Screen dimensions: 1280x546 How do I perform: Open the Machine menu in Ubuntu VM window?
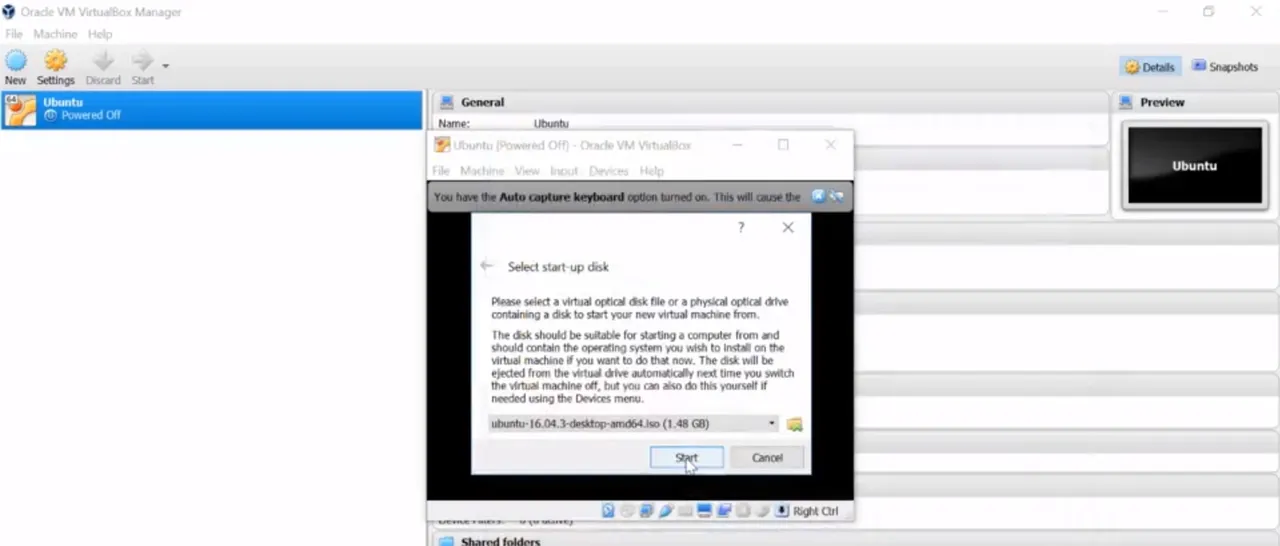(x=482, y=171)
